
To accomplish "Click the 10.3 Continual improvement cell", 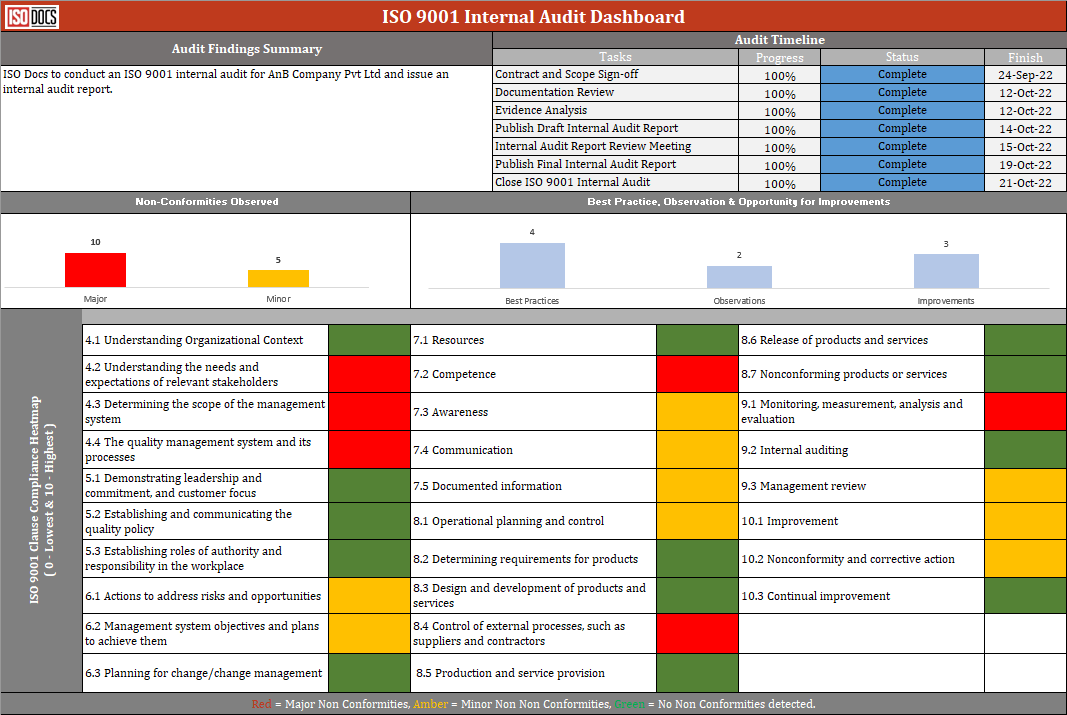I will tap(861, 596).
